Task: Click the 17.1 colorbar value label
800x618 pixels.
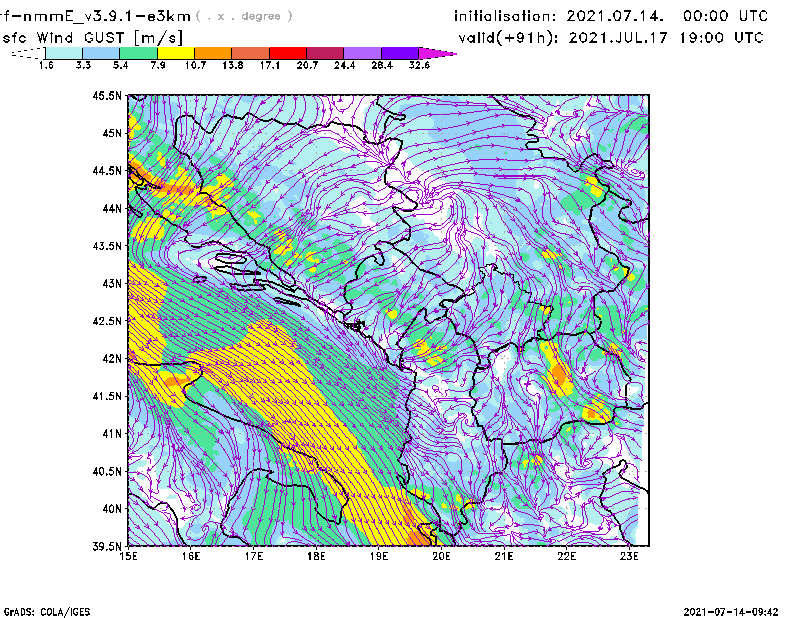Action: [x=270, y=65]
